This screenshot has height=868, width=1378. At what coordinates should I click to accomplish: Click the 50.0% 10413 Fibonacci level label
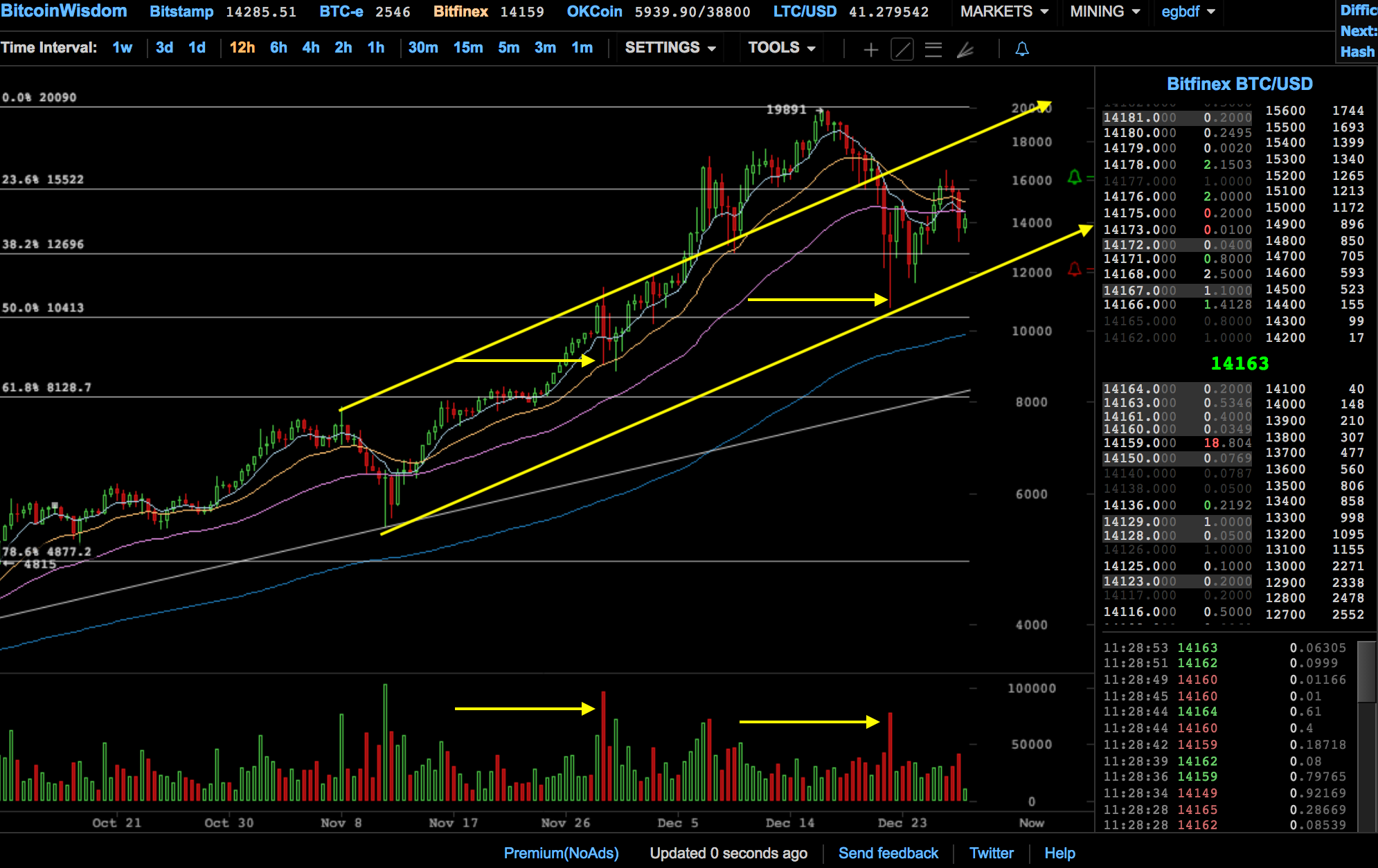[x=42, y=308]
